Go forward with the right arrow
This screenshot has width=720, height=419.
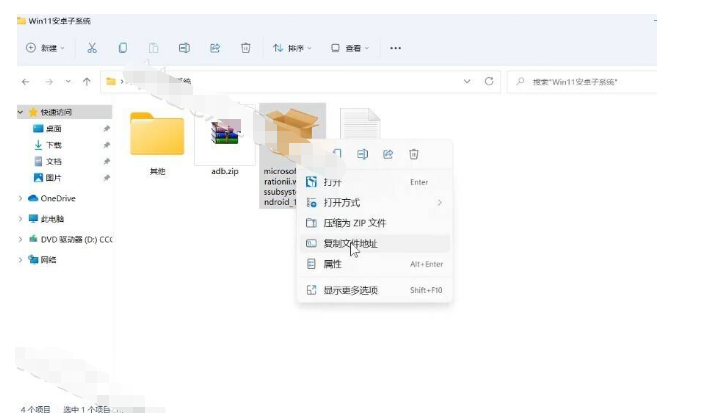[x=49, y=82]
